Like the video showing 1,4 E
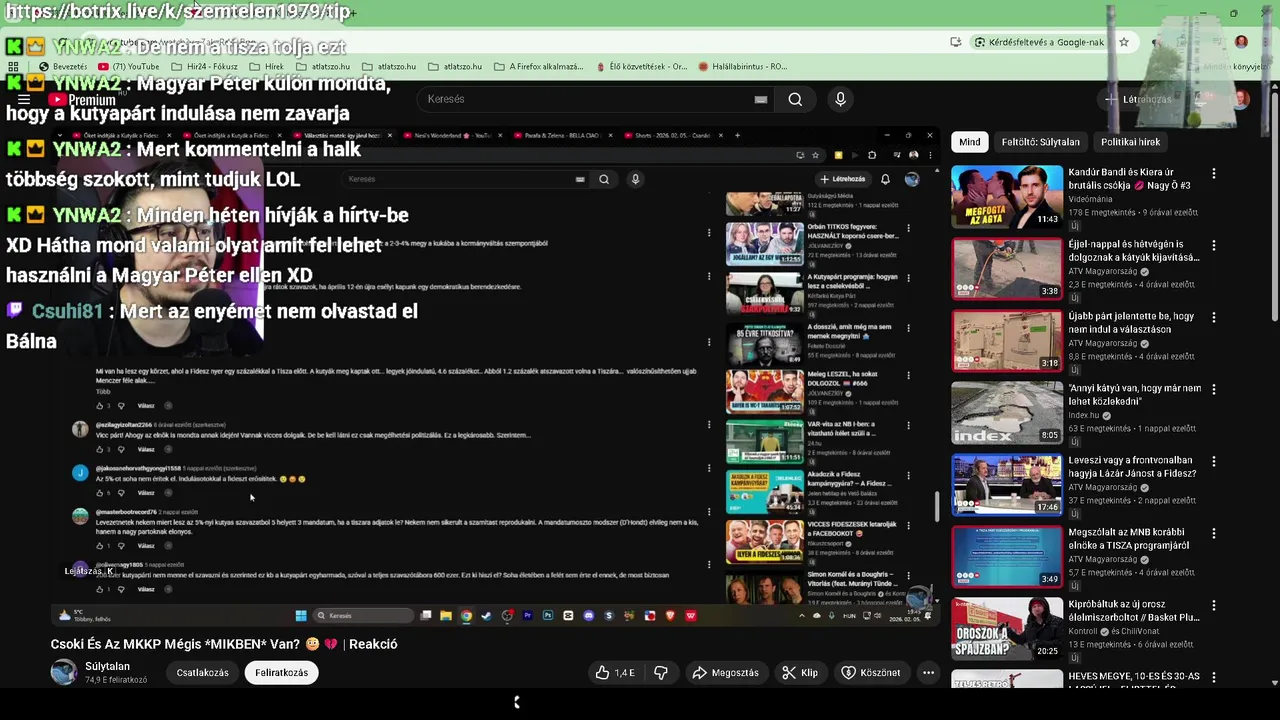The height and width of the screenshot is (720, 1280). point(615,673)
